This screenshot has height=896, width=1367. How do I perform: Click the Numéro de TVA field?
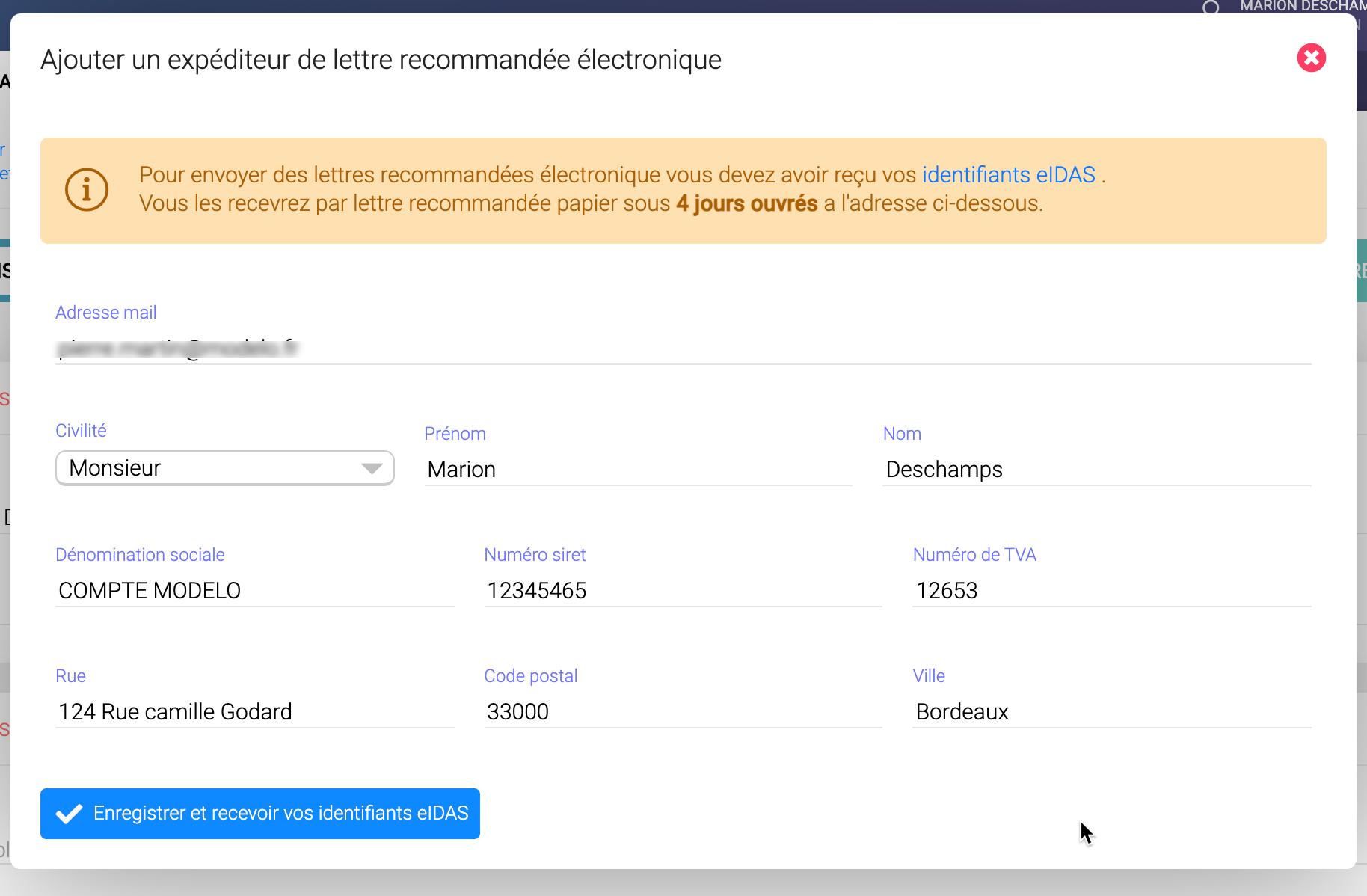pos(1111,591)
